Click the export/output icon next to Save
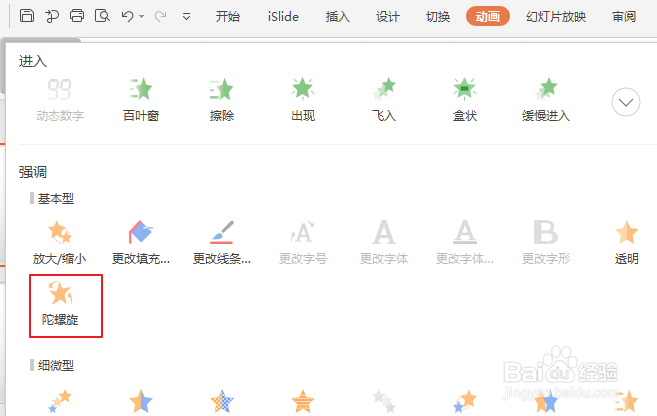This screenshot has height=416, width=657. pos(52,16)
